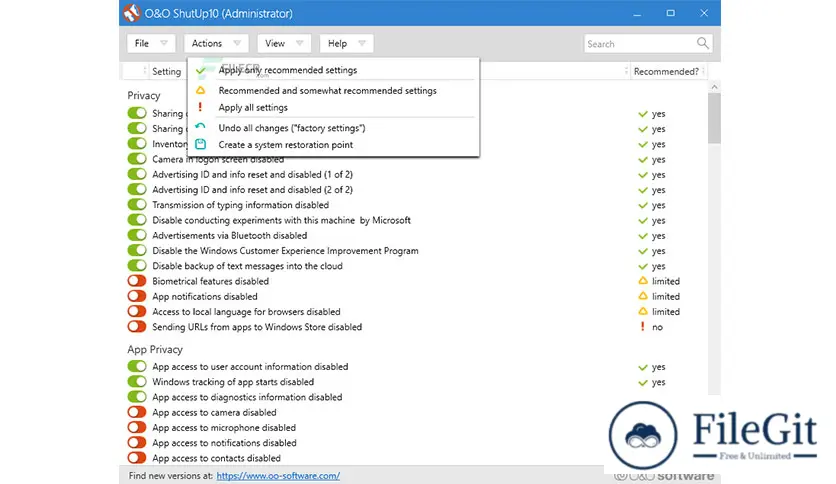Click the yes checkmark for App access to user account
This screenshot has height=484, width=836.
(x=643, y=367)
